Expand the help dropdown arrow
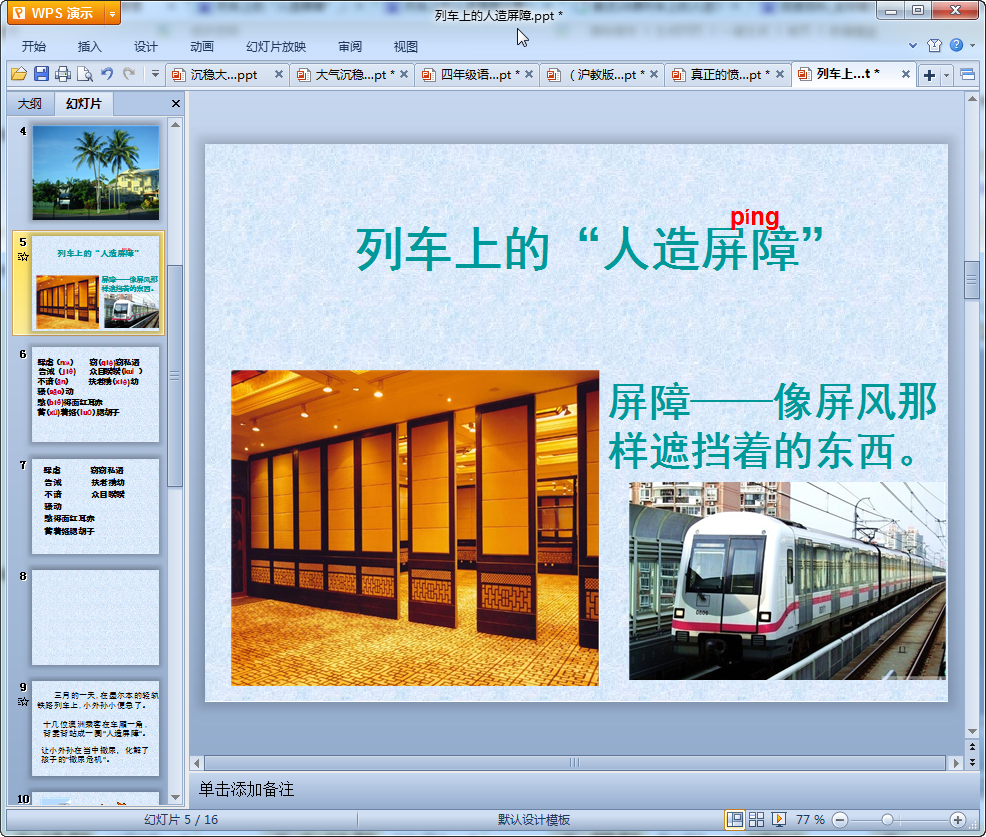 [x=973, y=45]
